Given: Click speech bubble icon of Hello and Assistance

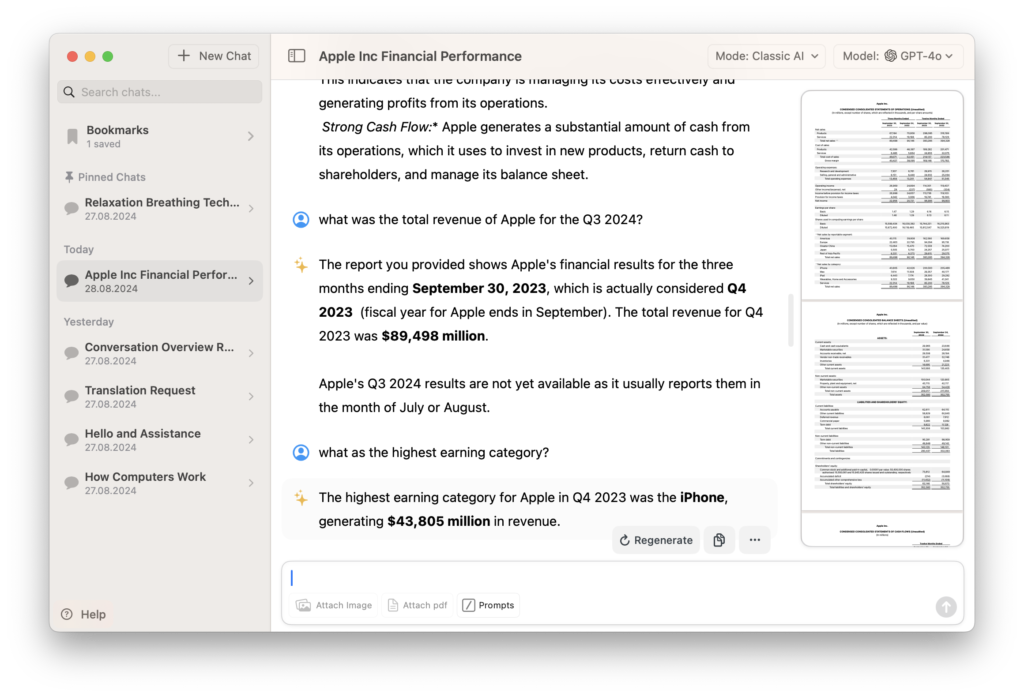Looking at the screenshot, I should 72,440.
